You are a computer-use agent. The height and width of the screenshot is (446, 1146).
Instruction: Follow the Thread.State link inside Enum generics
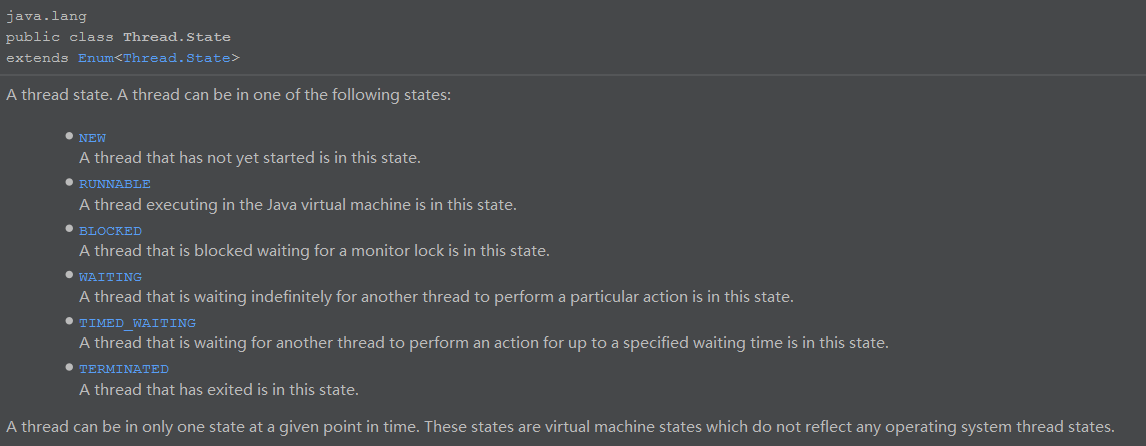coord(177,58)
